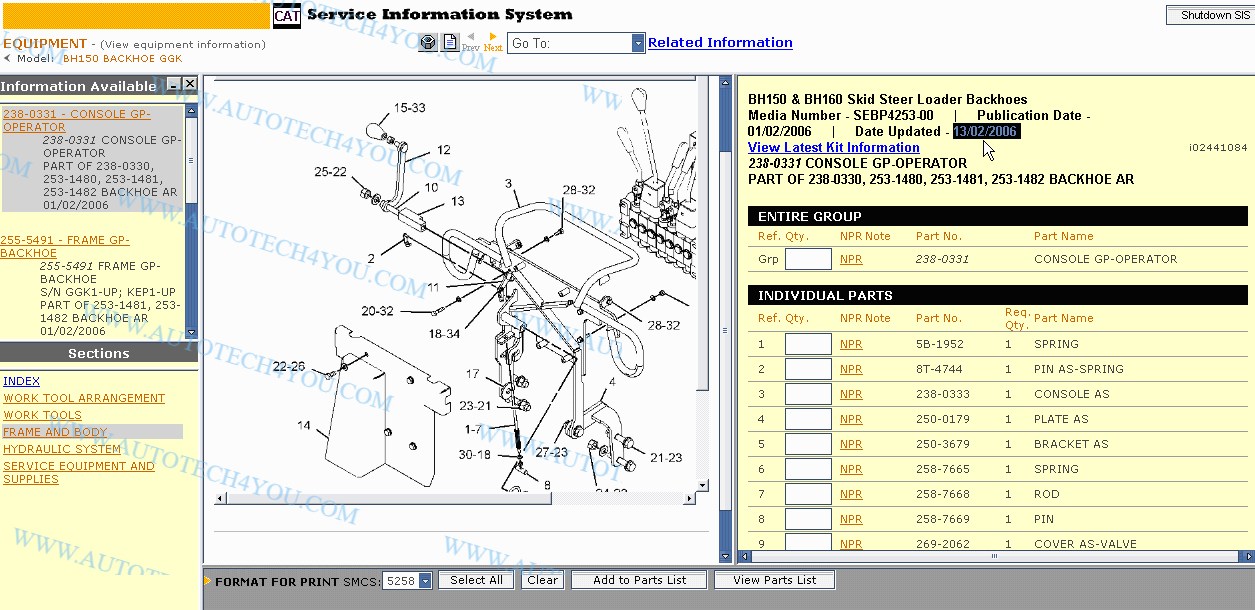Minimize the Information Available panel
1255x610 pixels.
(x=173, y=86)
